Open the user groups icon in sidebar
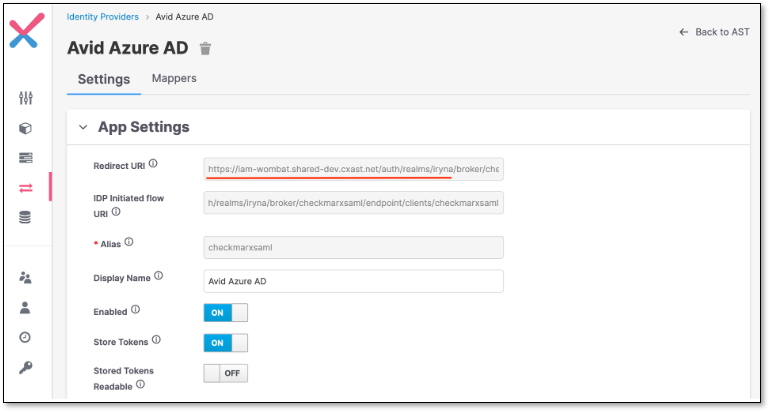 [26, 278]
